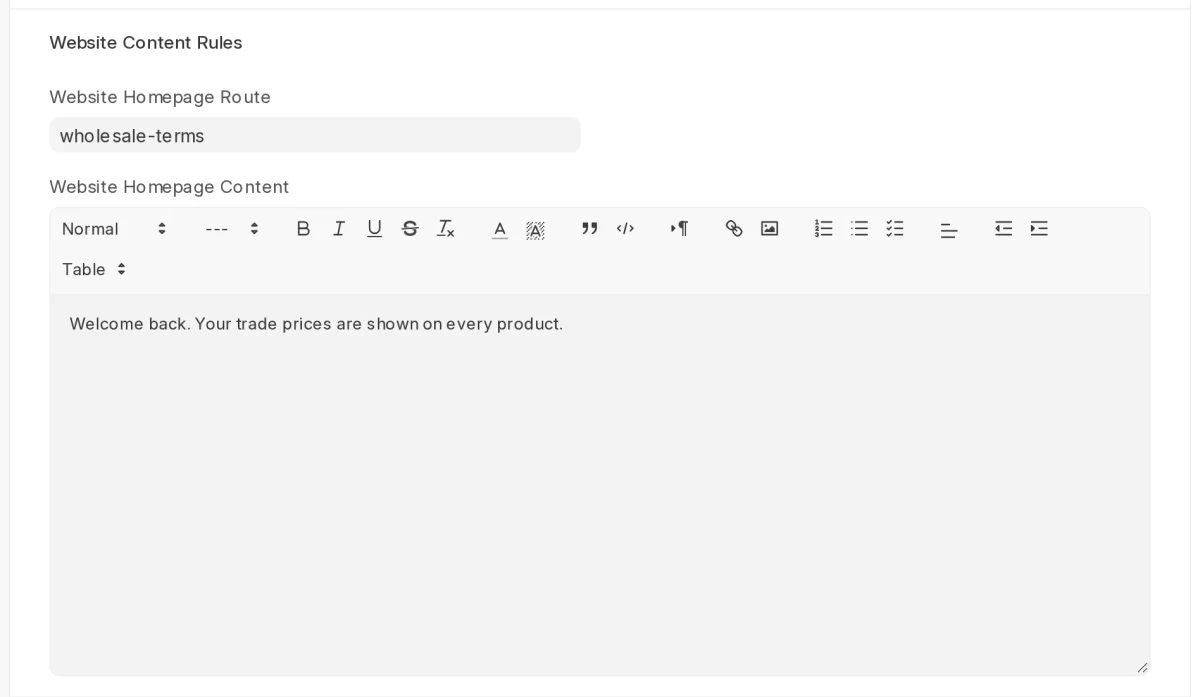The image size is (1200, 697).
Task: Click the Website Homepage Route field
Action: 315,135
